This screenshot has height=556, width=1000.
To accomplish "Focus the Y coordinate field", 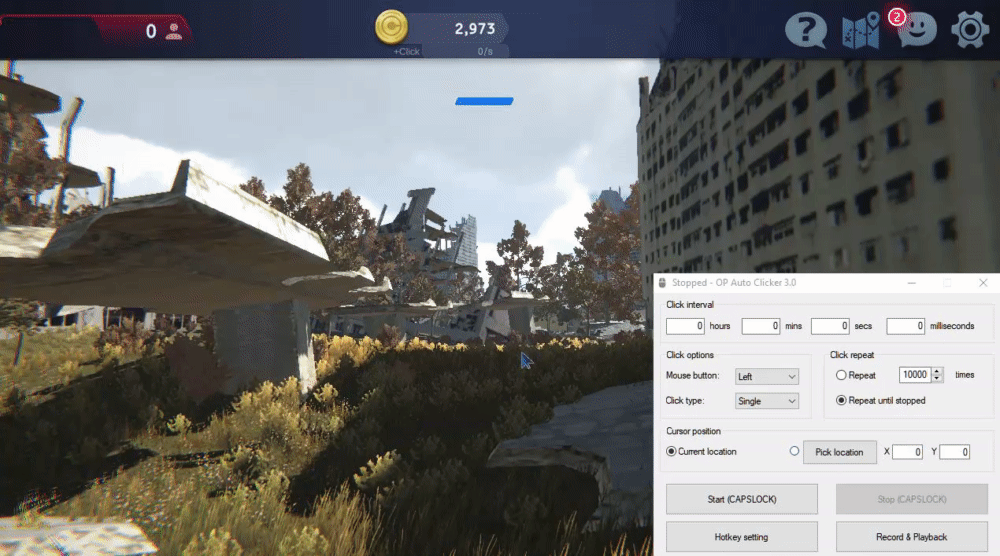I will tap(954, 452).
